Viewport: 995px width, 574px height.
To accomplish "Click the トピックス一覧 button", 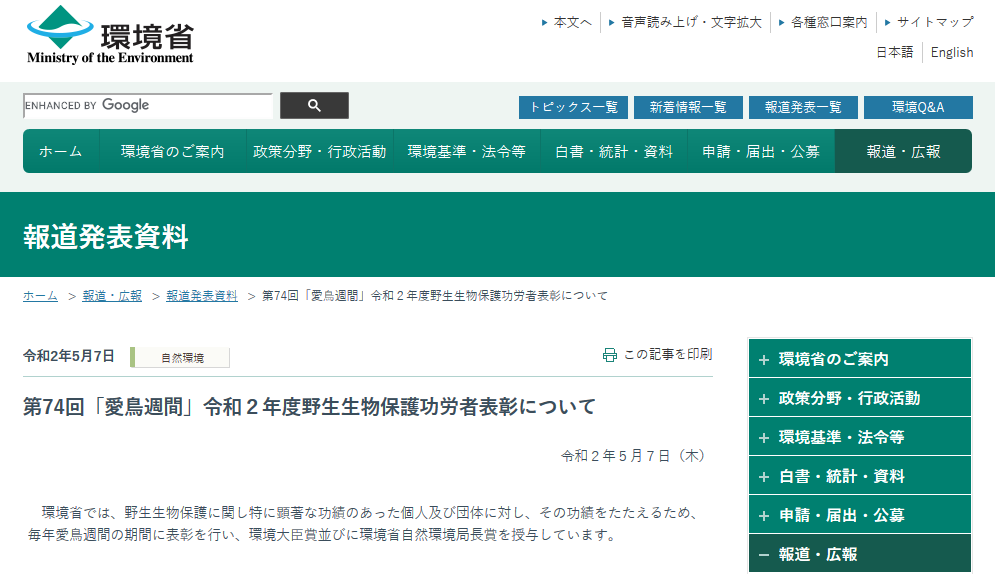I will (573, 107).
